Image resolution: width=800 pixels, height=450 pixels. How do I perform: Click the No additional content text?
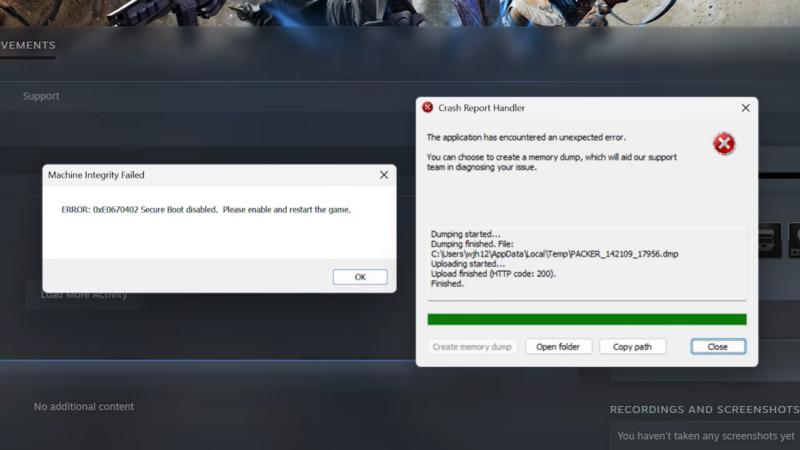coord(84,407)
